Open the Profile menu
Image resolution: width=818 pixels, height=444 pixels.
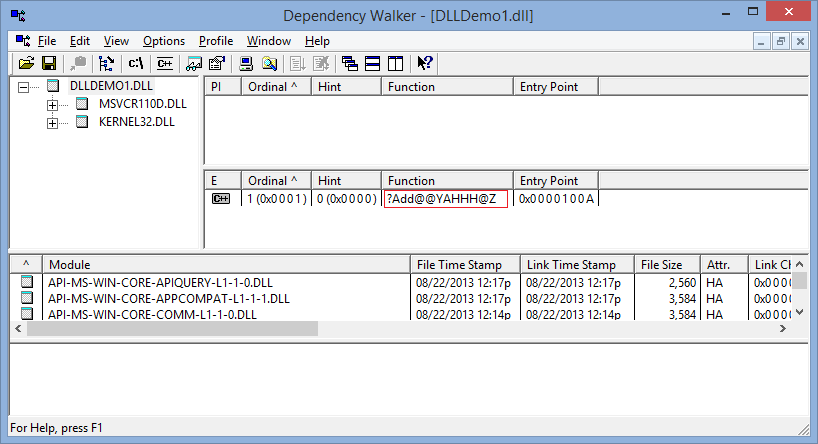tap(215, 41)
